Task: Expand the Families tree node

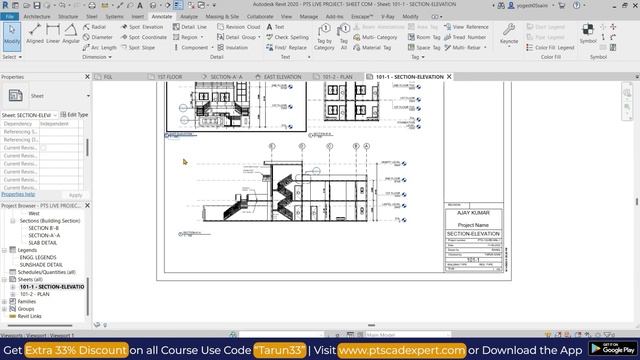Action: [4, 302]
